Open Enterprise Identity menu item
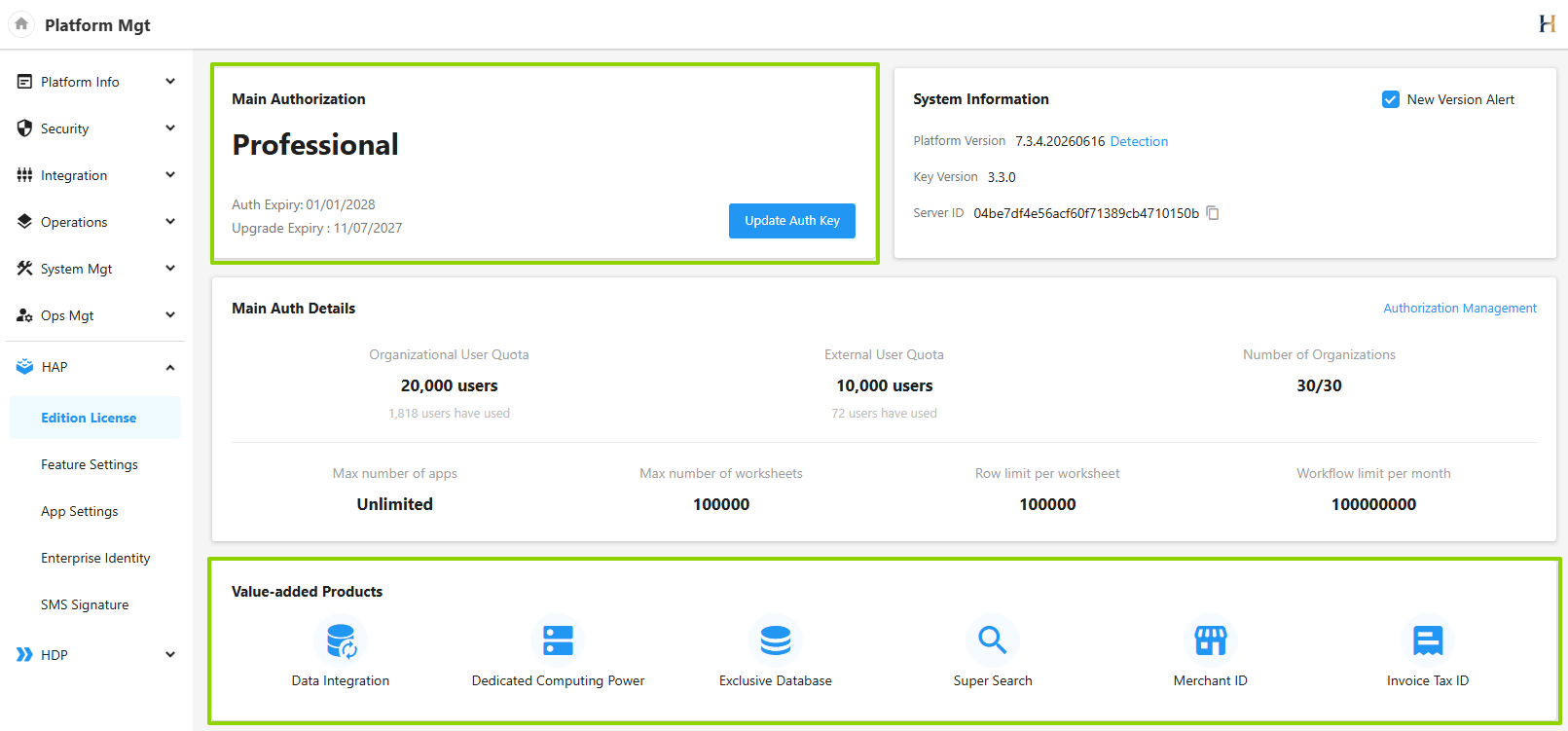The height and width of the screenshot is (731, 1568). [x=95, y=558]
